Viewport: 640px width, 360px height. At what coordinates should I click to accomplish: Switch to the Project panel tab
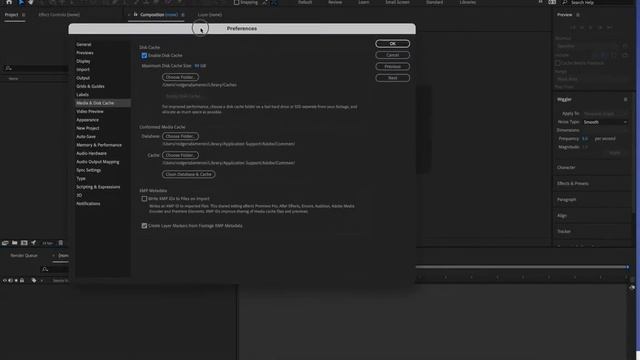11,15
